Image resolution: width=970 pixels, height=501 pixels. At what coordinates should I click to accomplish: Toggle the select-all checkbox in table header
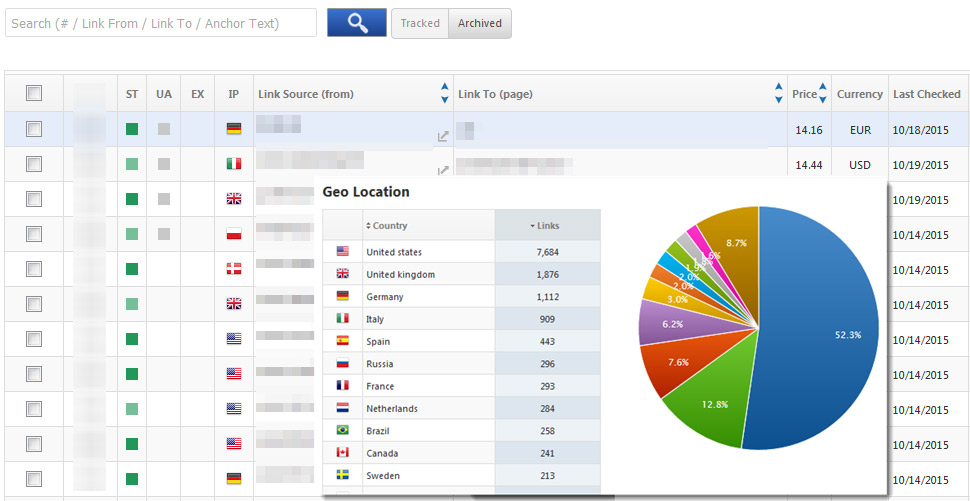[34, 93]
